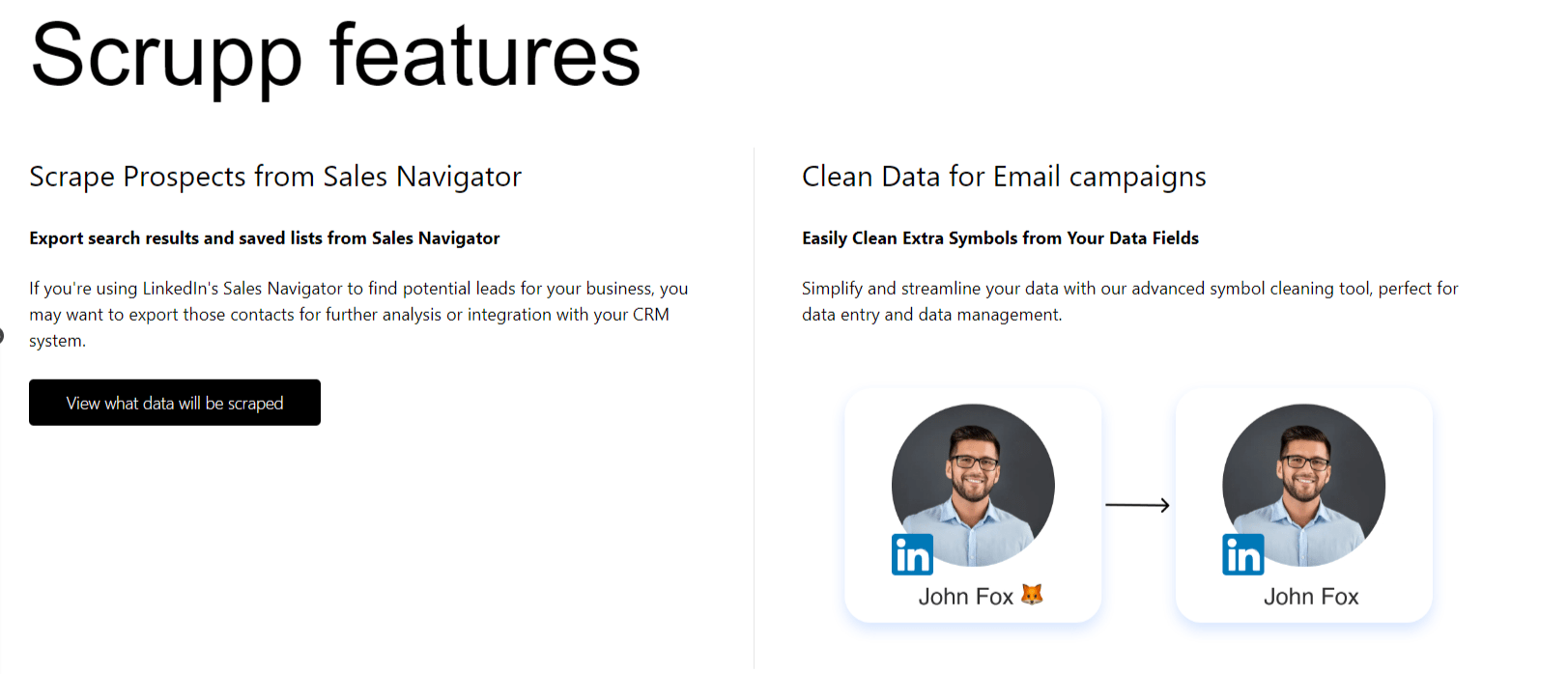
Task: Click the cleaned "John Fox" name on right card
Action: [1311, 597]
